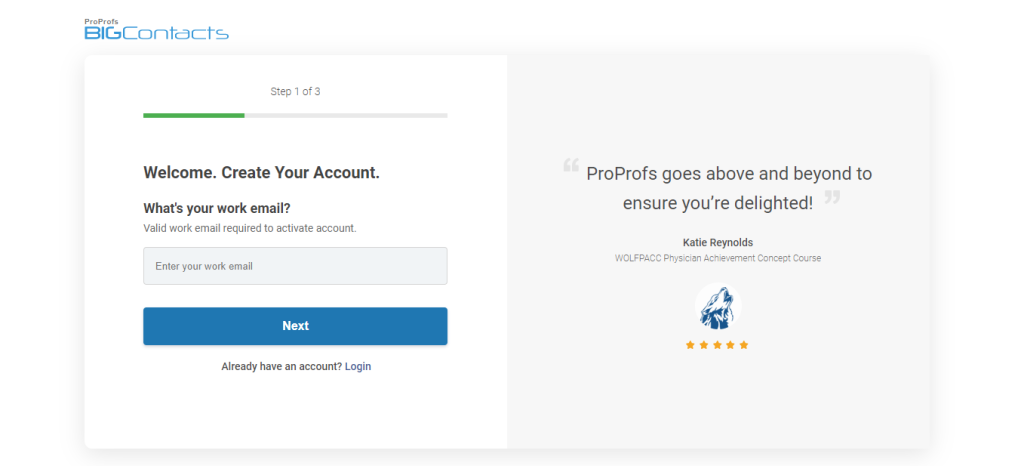Click the "Step 1 of 3" label
Screen dimensions: 1024x466
[295, 92]
